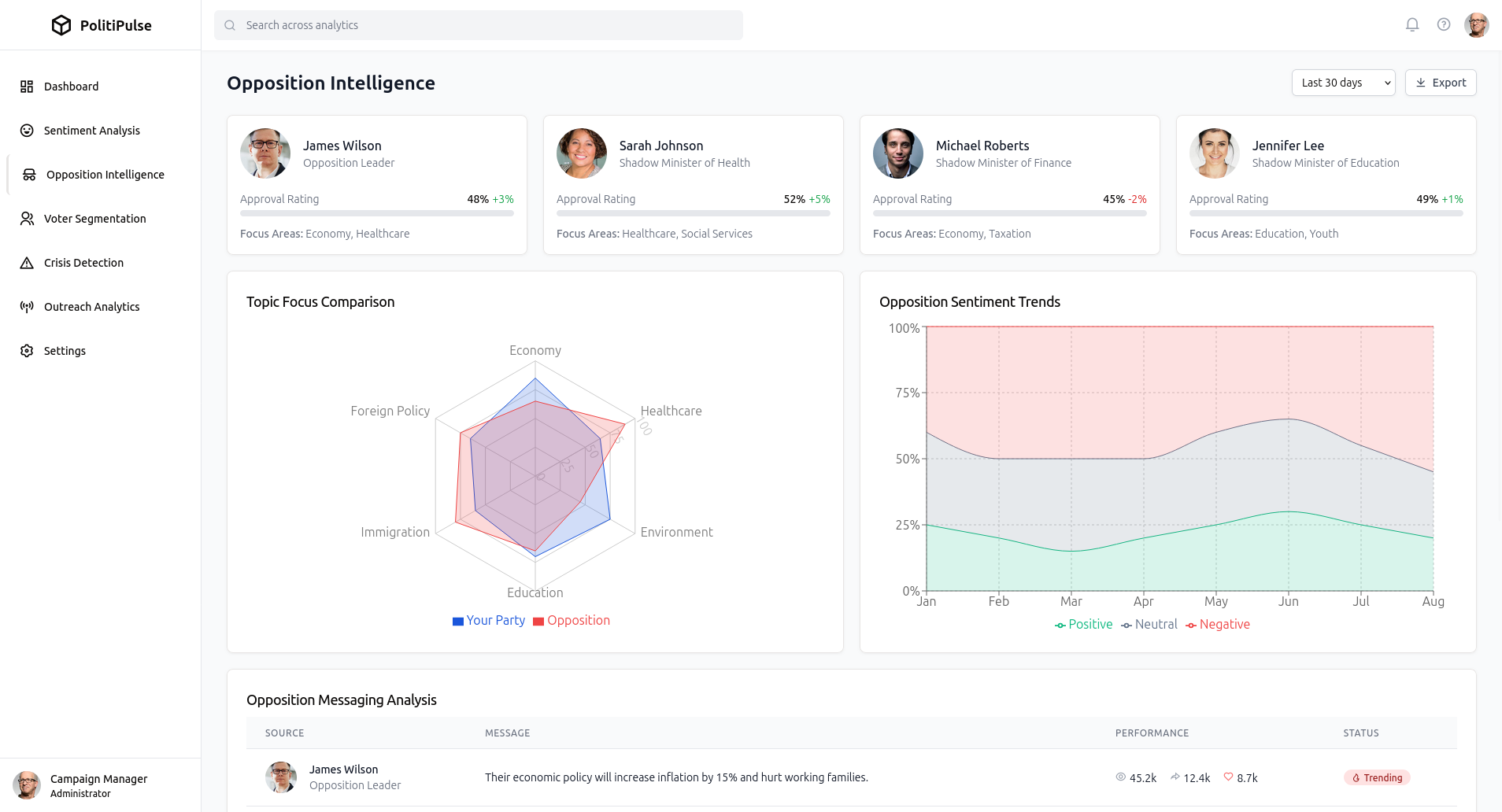
Task: Click James Wilson name on first card
Action: (342, 146)
